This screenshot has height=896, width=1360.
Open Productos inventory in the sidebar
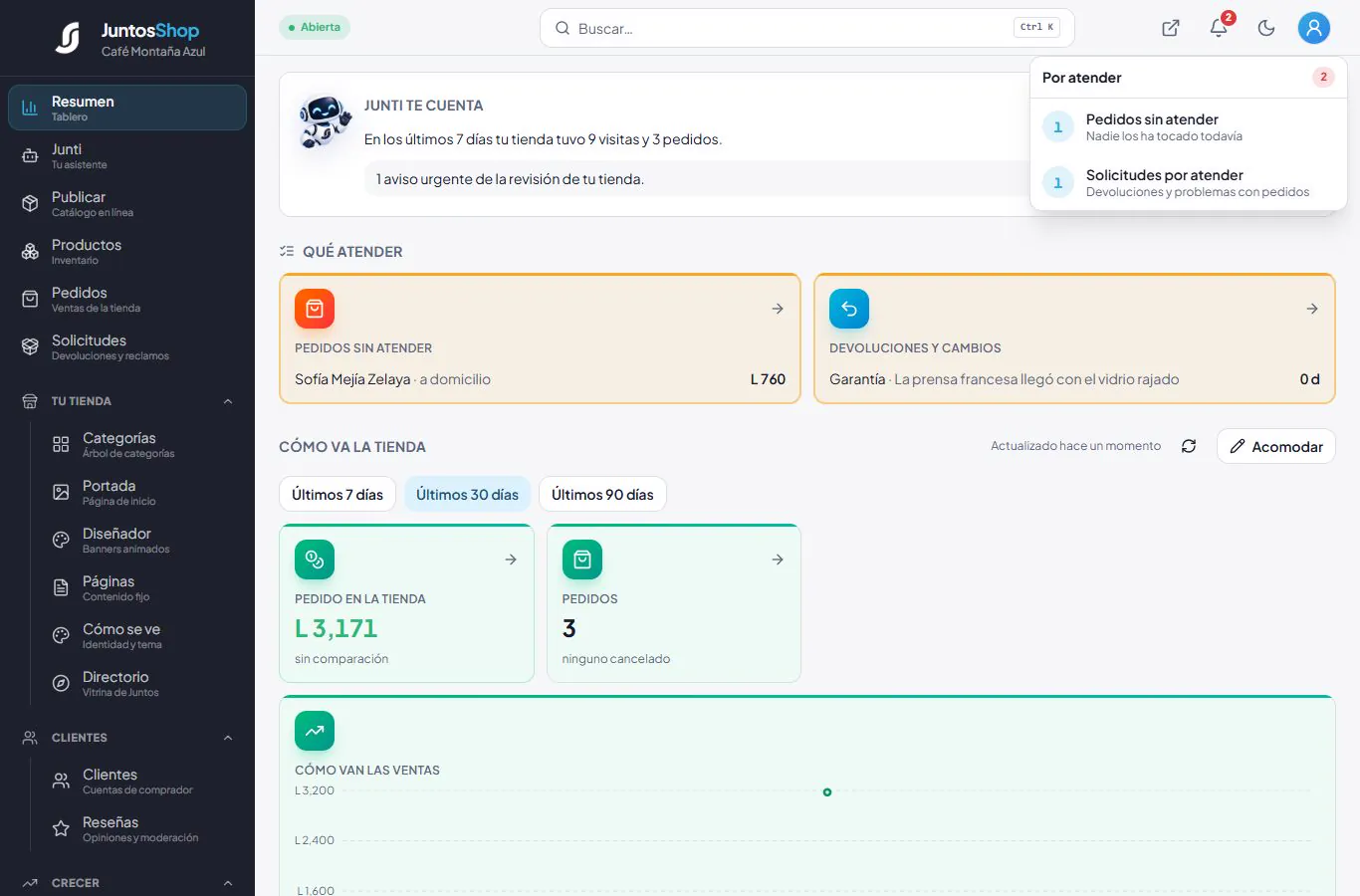[127, 251]
